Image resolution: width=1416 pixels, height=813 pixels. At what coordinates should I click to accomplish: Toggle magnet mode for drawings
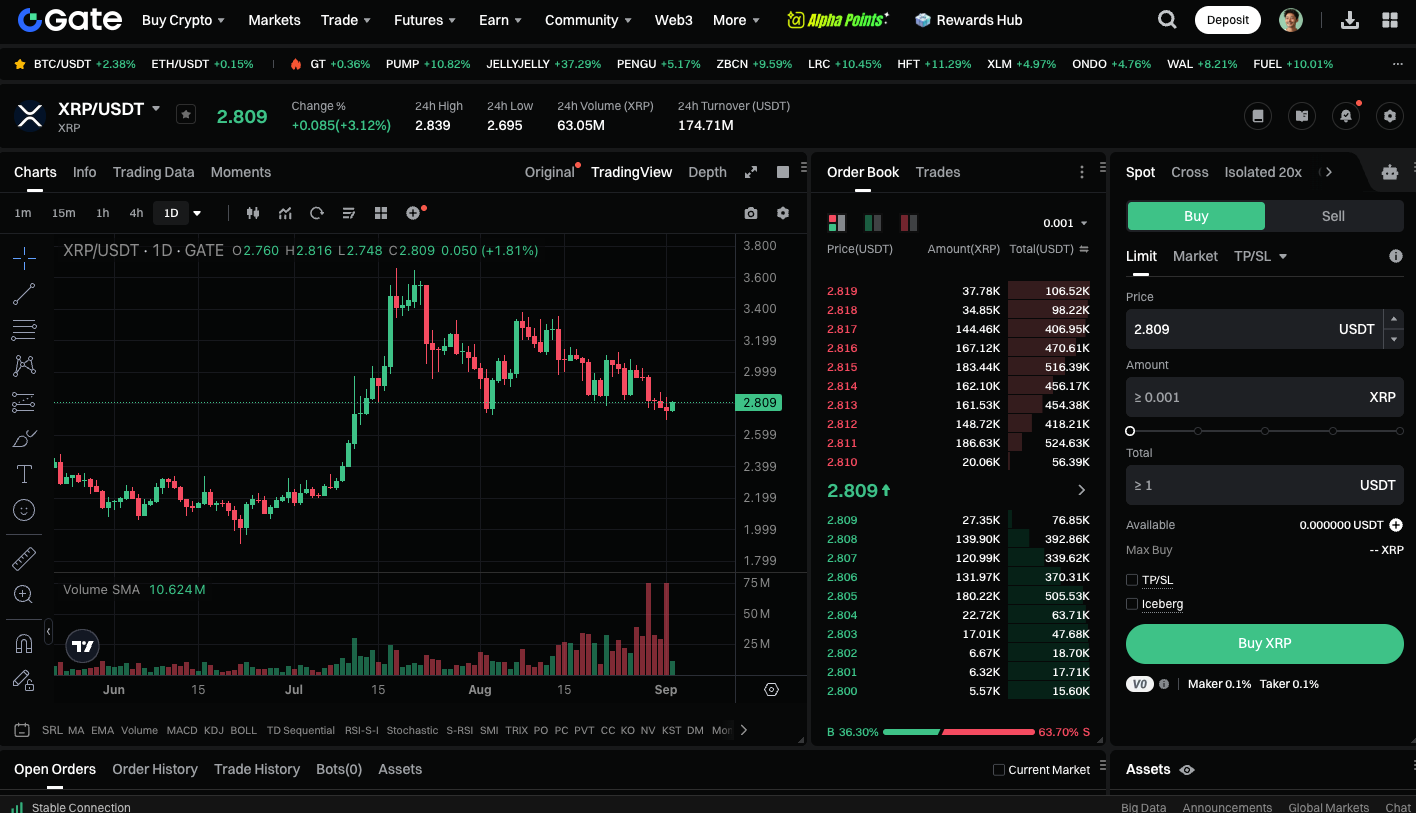click(x=24, y=644)
